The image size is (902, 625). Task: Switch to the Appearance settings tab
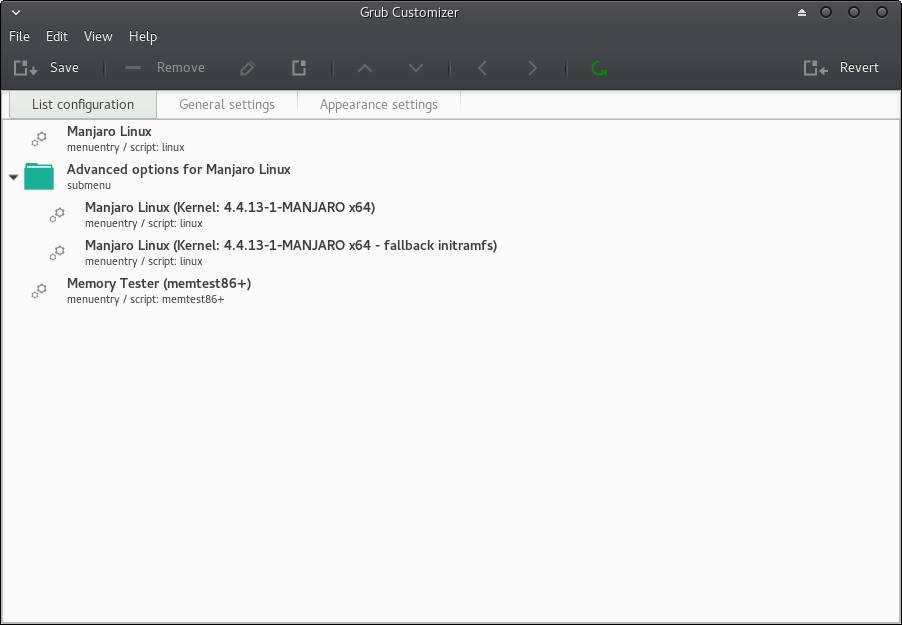tap(379, 105)
